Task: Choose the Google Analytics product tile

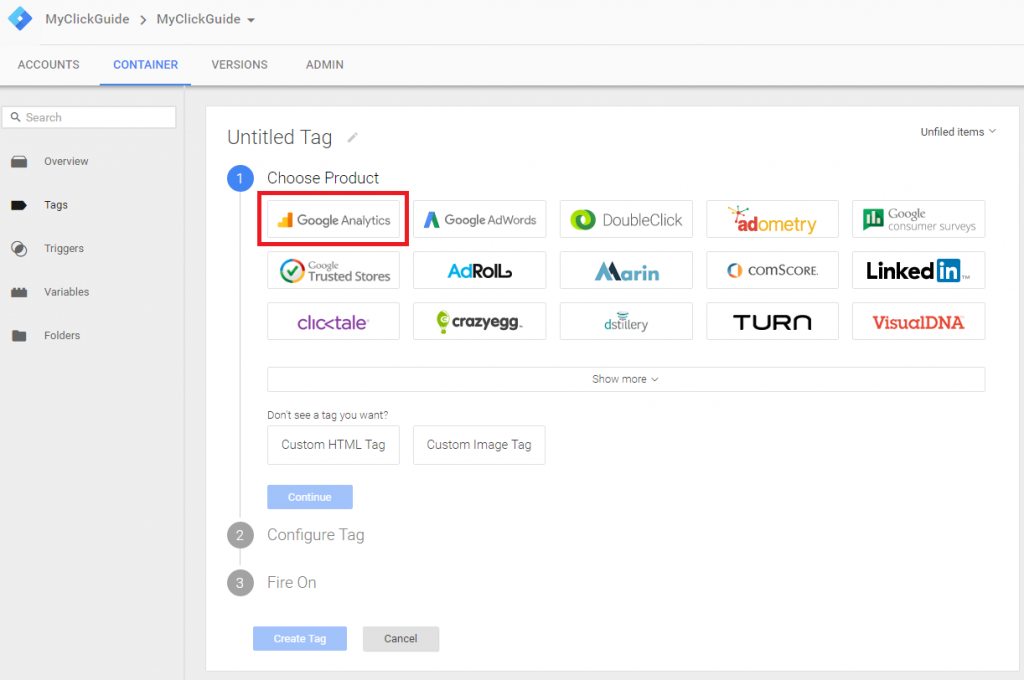Action: pos(333,219)
